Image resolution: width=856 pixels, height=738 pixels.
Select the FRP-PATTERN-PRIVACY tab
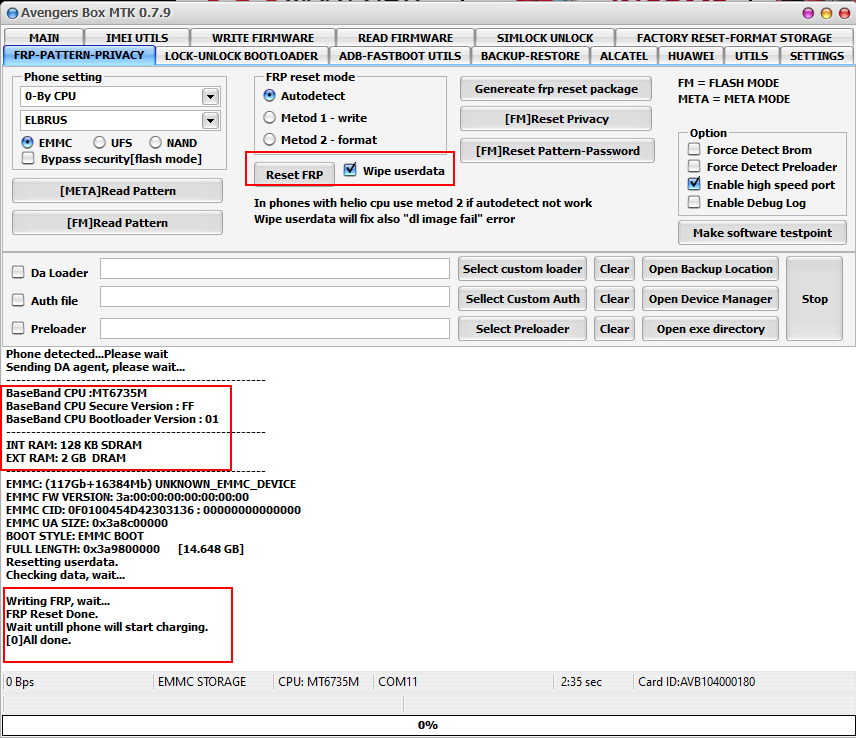pos(79,55)
